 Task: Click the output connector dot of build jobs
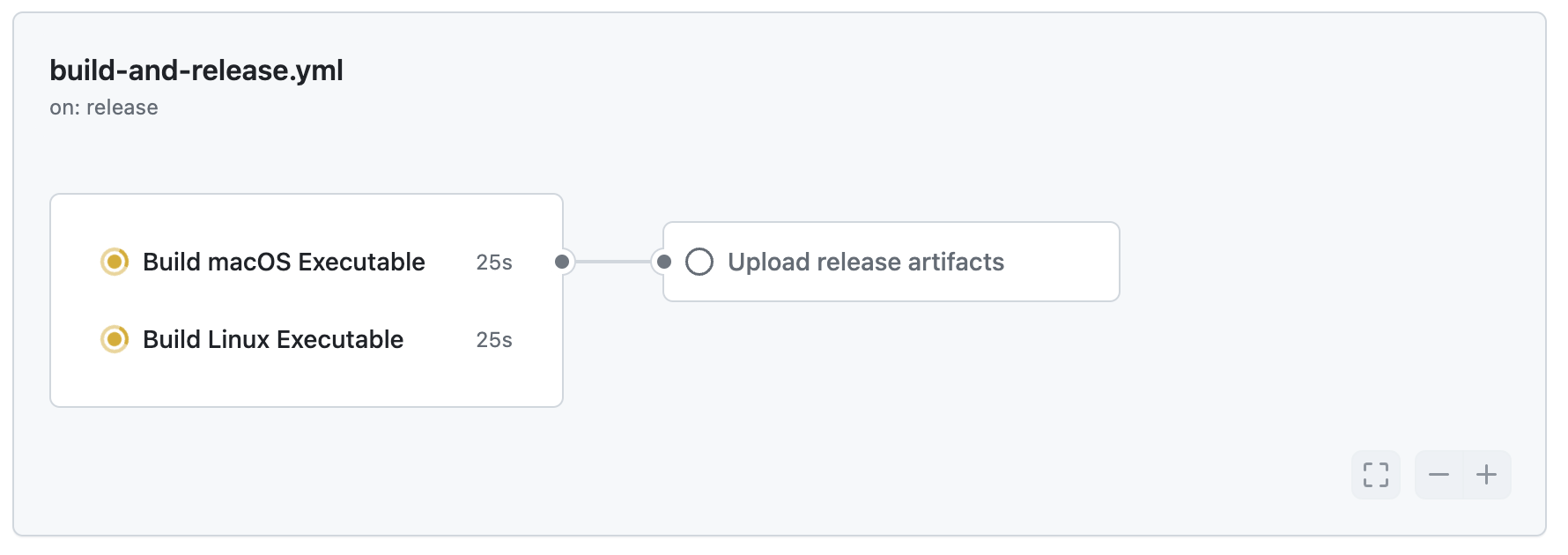[562, 262]
